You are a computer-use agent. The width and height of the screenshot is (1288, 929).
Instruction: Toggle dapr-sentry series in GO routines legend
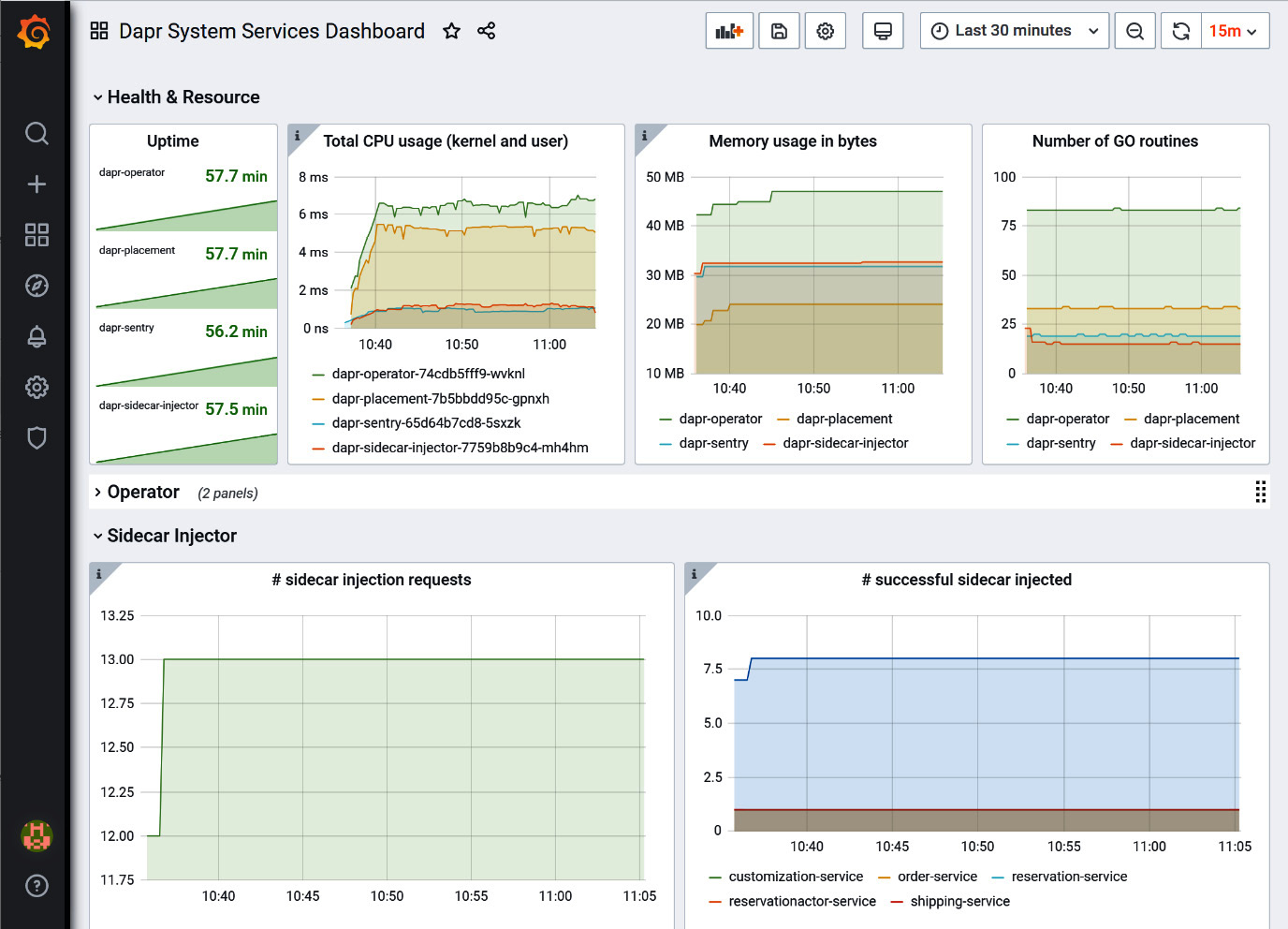1061,443
